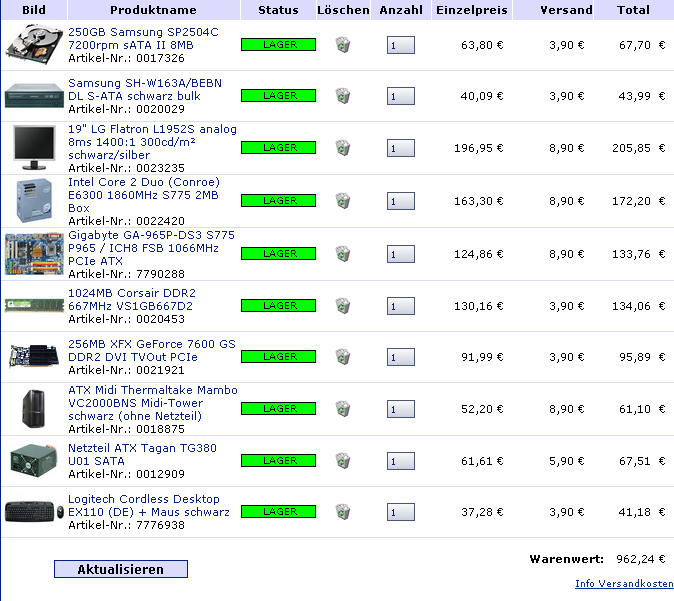Screen dimensions: 674x601
Task: Click quantity field for Samsung SP2504C
Action: pos(401,45)
